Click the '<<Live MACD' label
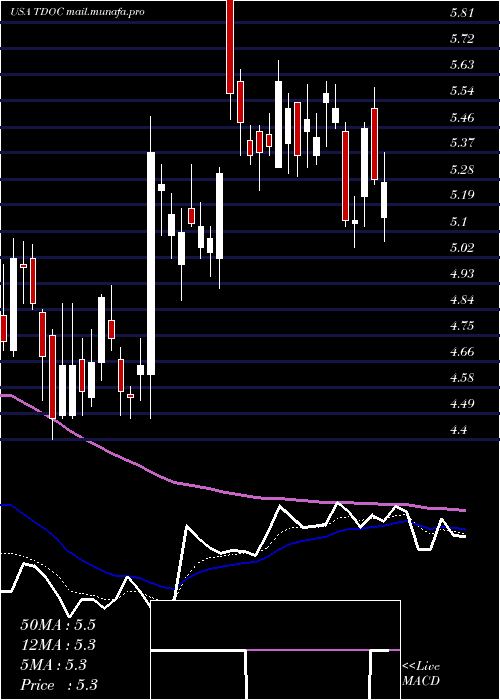Viewport: 500px width, 700px height. [x=421, y=674]
